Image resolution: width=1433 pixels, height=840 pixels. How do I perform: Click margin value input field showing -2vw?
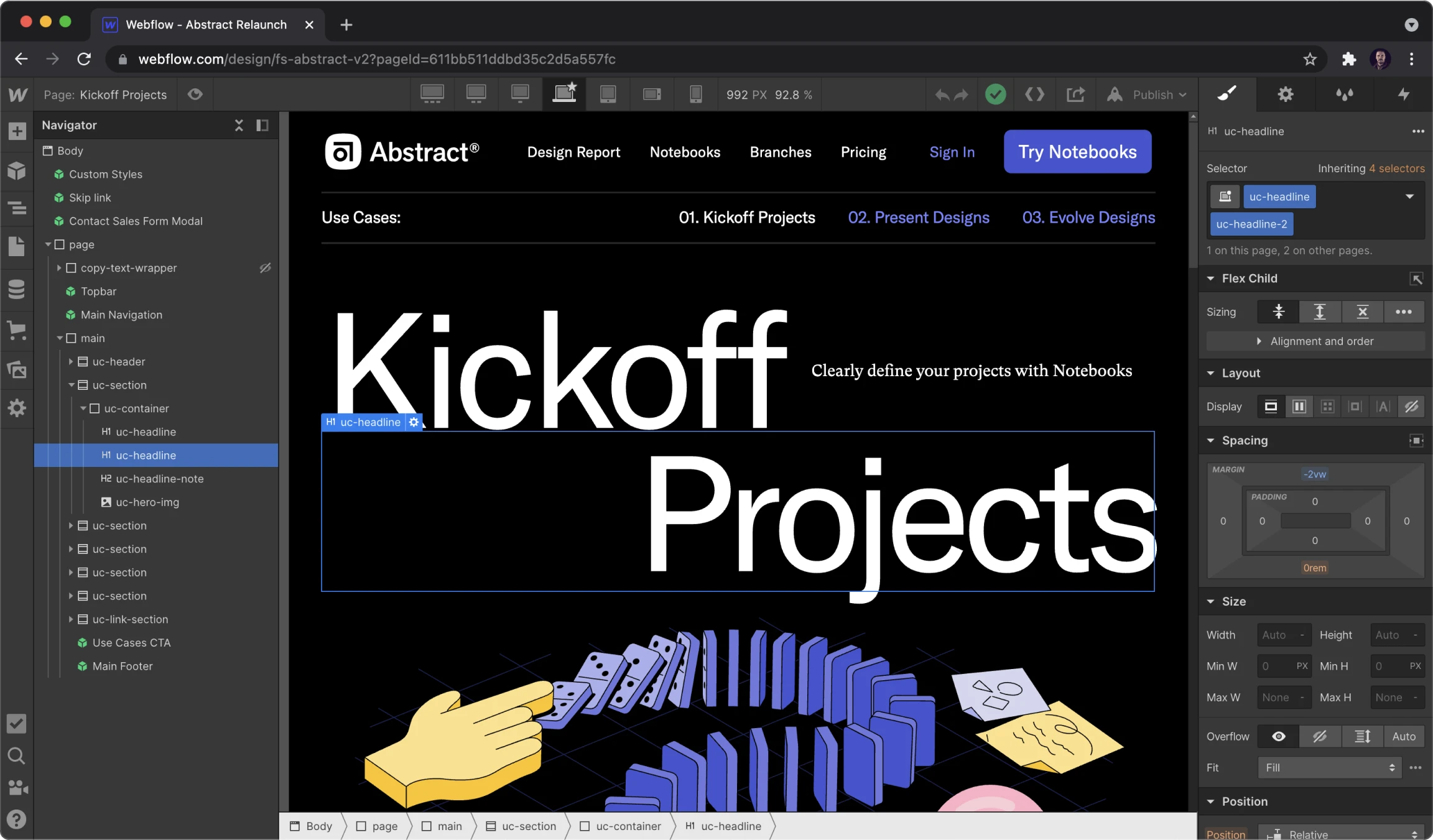click(x=1314, y=473)
